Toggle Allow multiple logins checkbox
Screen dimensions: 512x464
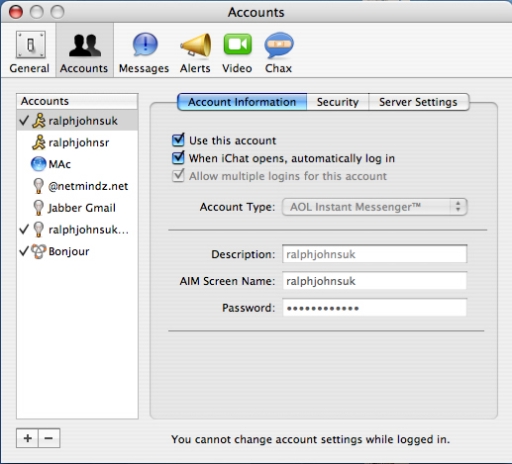178,175
